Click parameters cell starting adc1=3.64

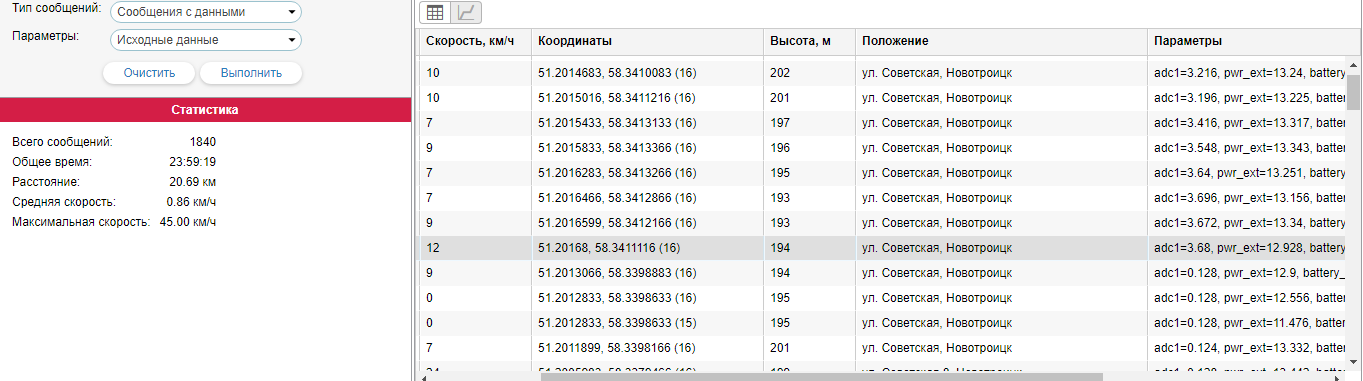(1247, 172)
